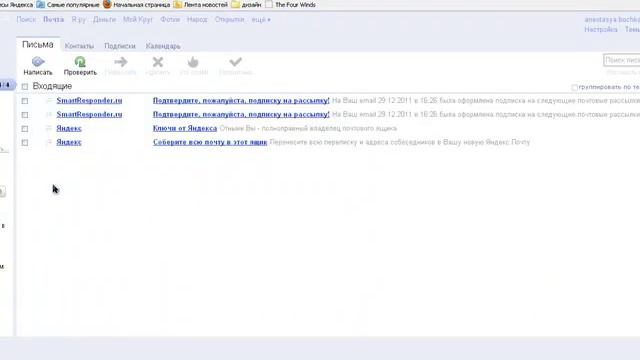The width and height of the screenshot is (640, 360).
Task: Open Настройка settings link
Action: pyautogui.click(x=600, y=29)
